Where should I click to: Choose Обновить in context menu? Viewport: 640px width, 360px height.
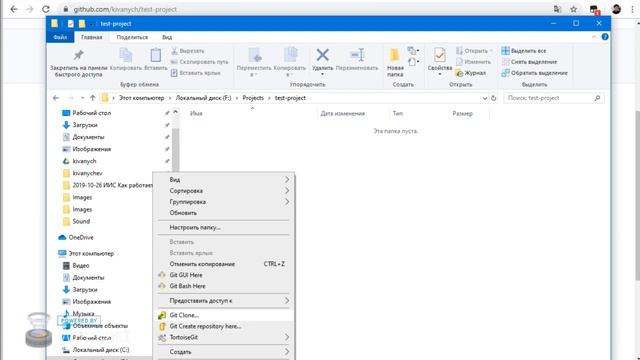pyautogui.click(x=224, y=213)
